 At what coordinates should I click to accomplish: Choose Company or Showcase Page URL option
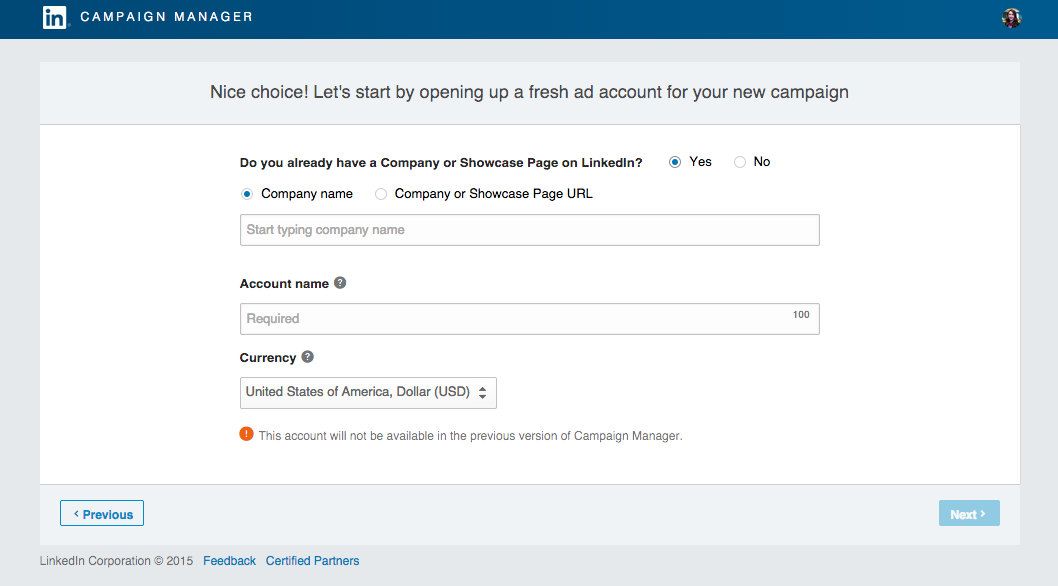381,194
